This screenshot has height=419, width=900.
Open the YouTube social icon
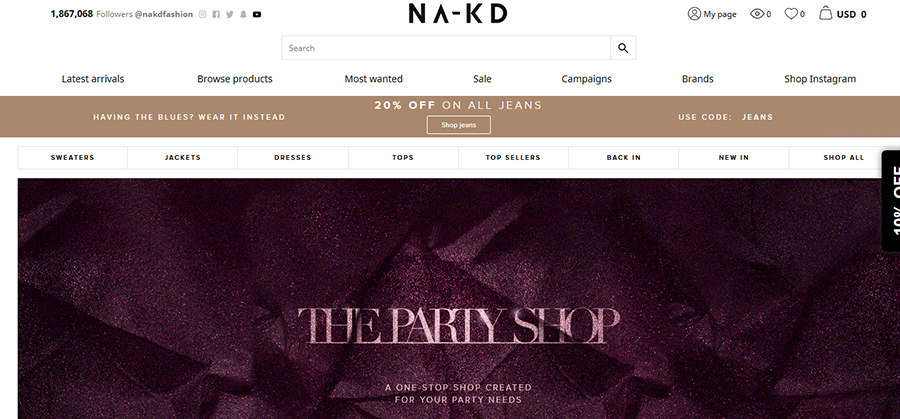point(257,14)
